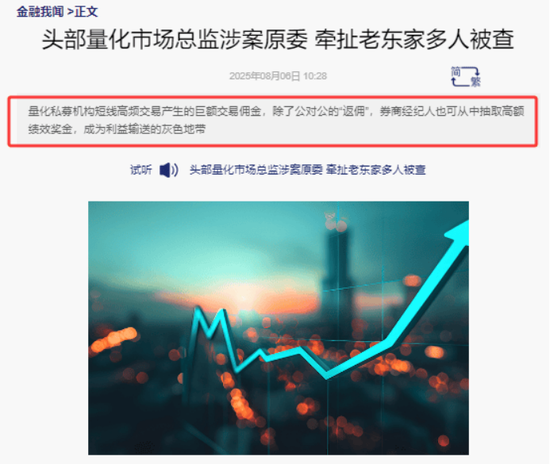The width and height of the screenshot is (550, 464).
Task: Click the cyan upward arrowhead in image
Action: point(459,233)
